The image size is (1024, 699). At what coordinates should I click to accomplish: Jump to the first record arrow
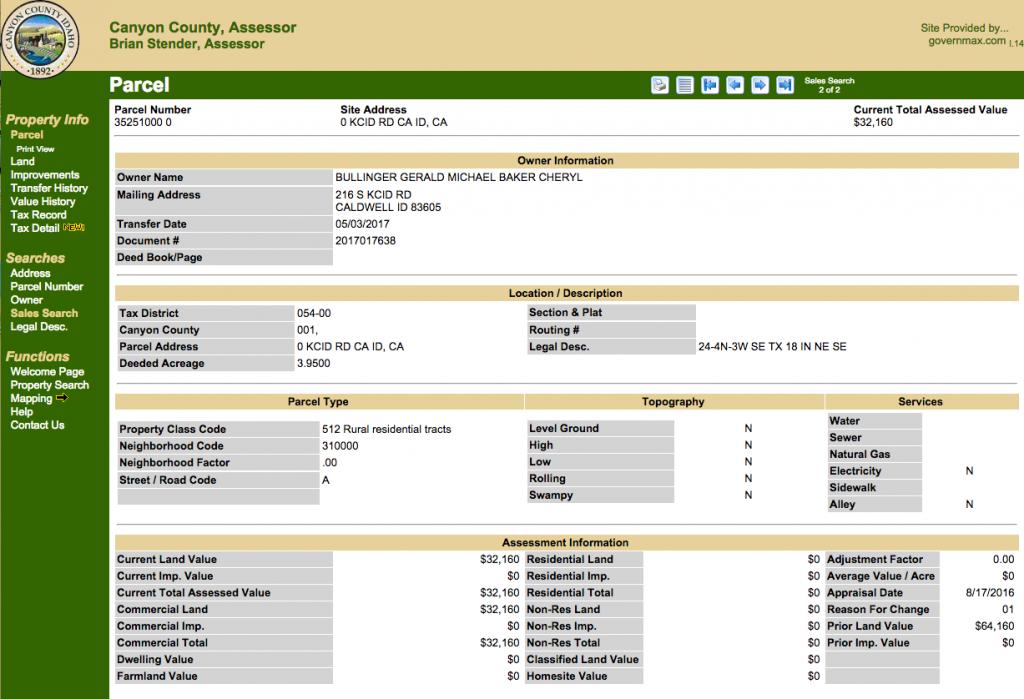(x=710, y=85)
